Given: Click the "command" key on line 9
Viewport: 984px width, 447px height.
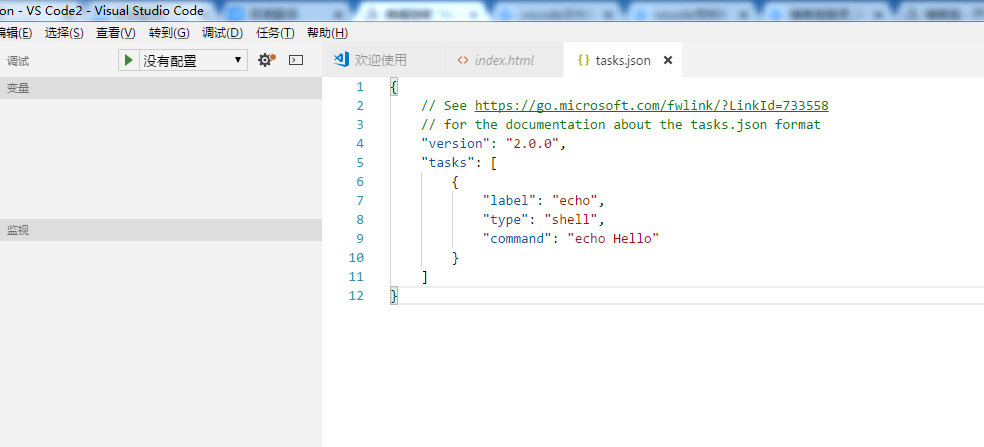Looking at the screenshot, I should (x=517, y=239).
